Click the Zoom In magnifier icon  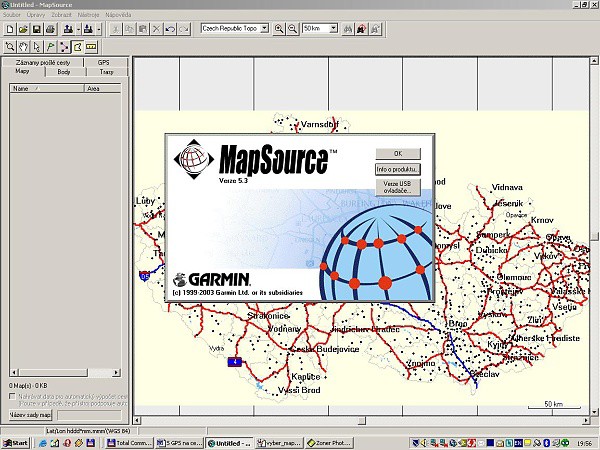coord(279,29)
